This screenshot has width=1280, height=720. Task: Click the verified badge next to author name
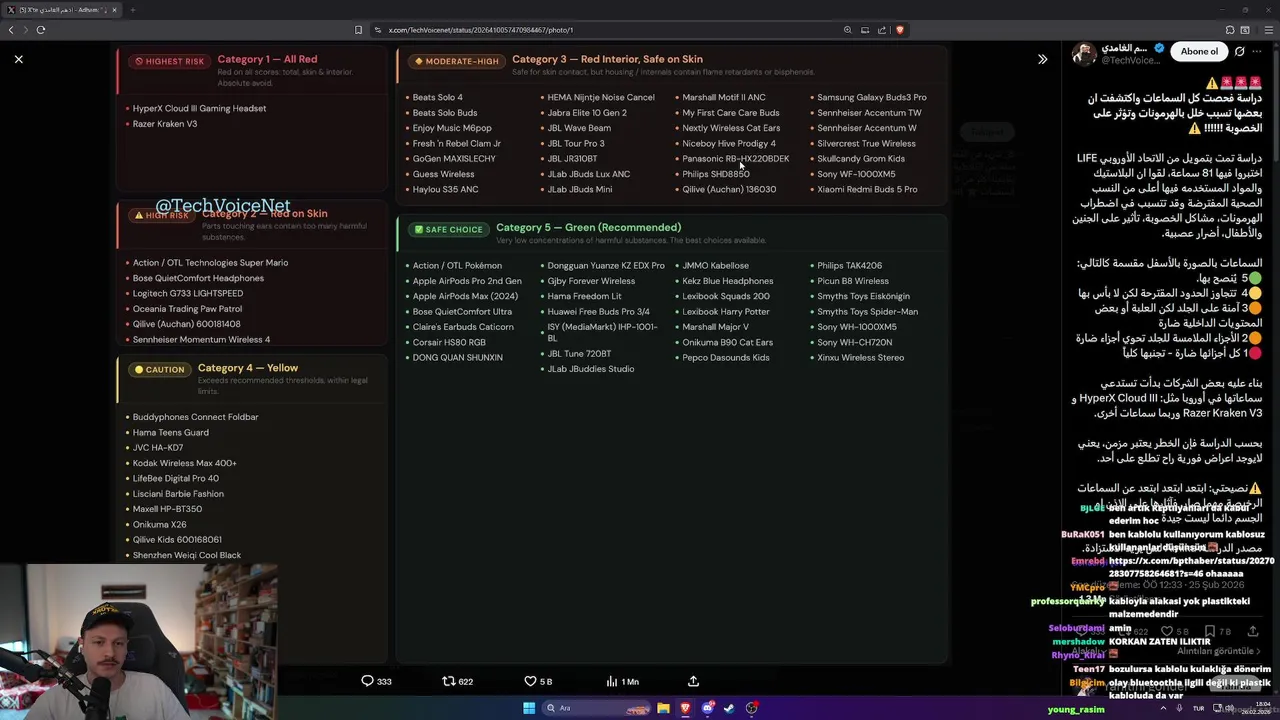(1159, 48)
